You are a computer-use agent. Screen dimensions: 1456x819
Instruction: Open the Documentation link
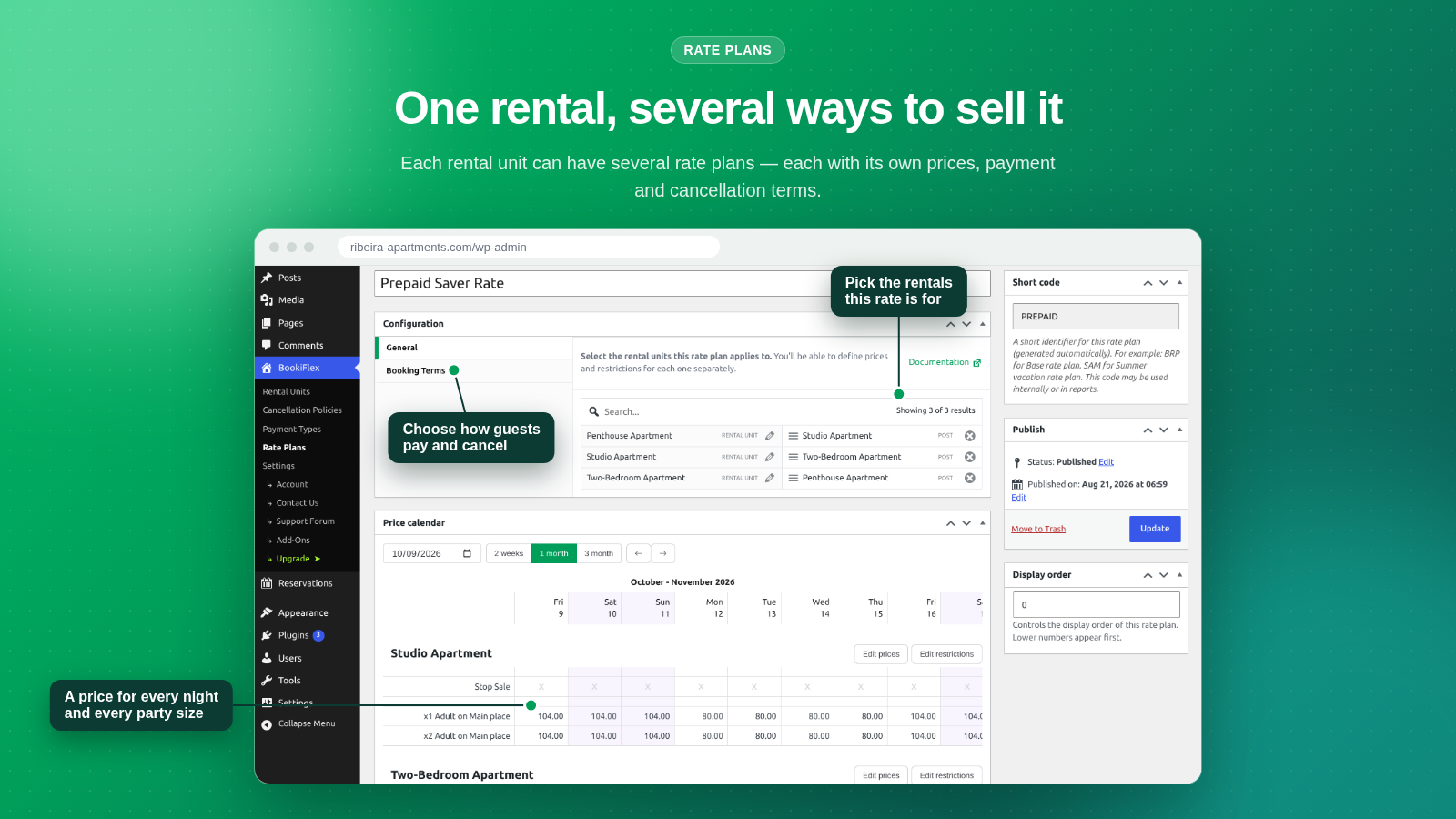coord(945,362)
